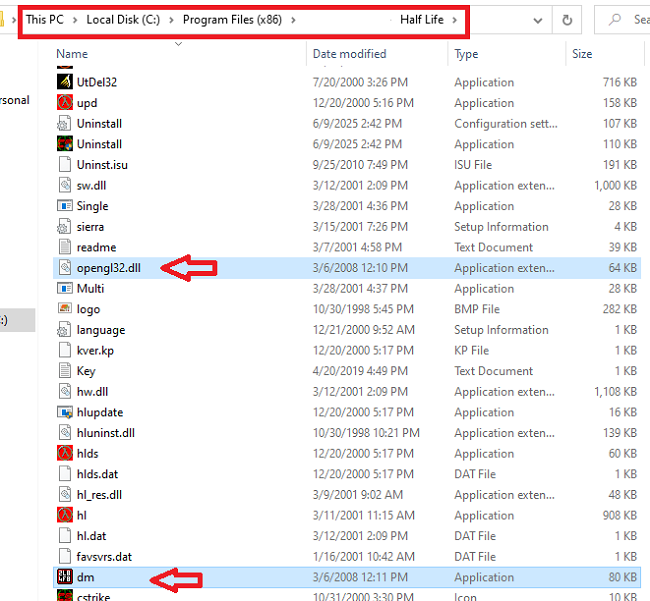650x601 pixels.
Task: Click the Uninstall configuration settings file icon
Action: point(65,124)
